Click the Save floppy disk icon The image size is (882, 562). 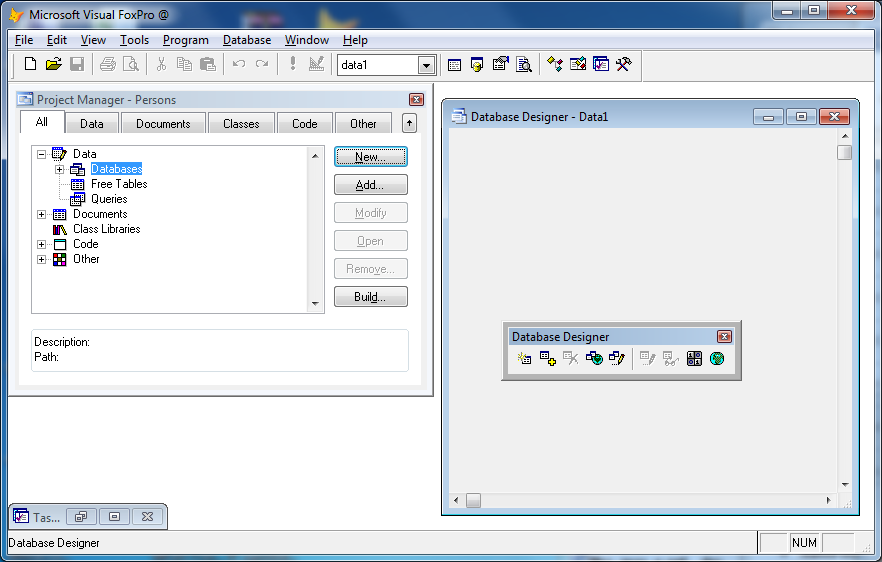77,64
